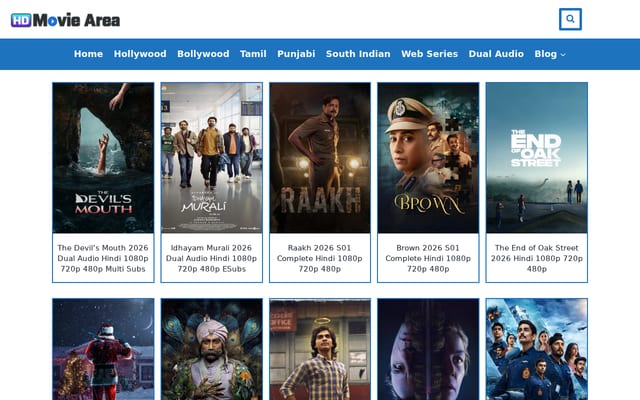This screenshot has width=640, height=400.
Task: Open the Raakh poster
Action: [x=320, y=158]
